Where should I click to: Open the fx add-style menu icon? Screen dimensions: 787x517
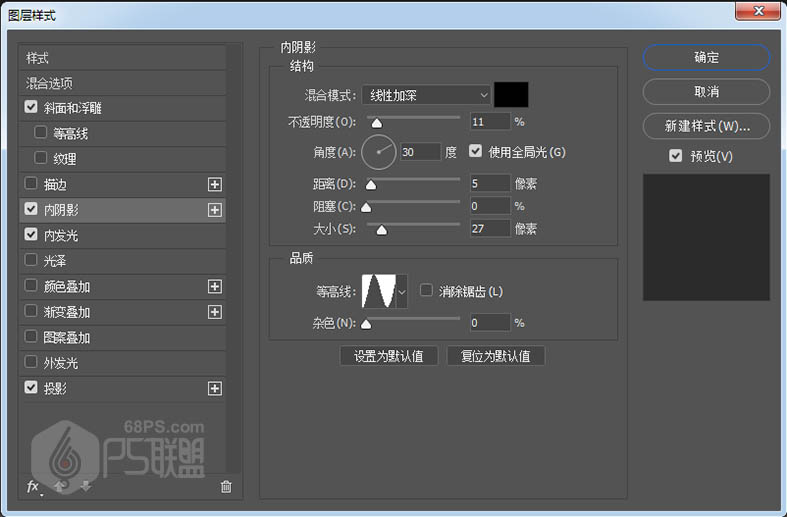pyautogui.click(x=33, y=486)
